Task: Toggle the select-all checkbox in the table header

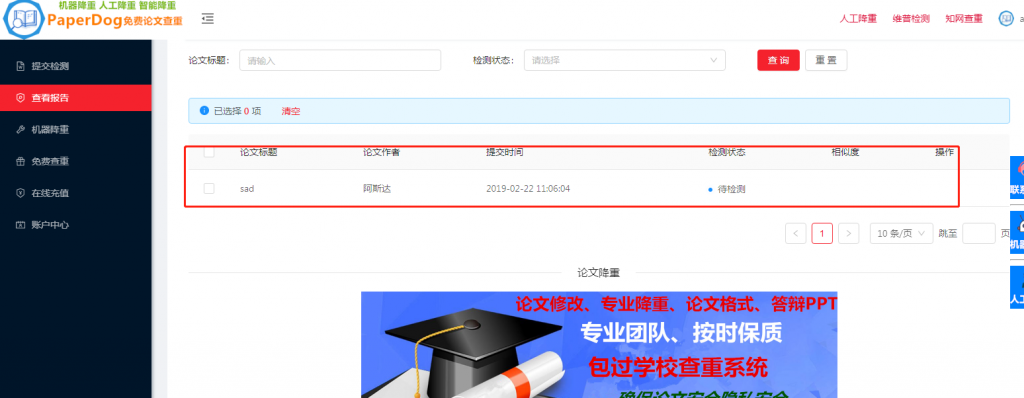Action: click(x=209, y=152)
